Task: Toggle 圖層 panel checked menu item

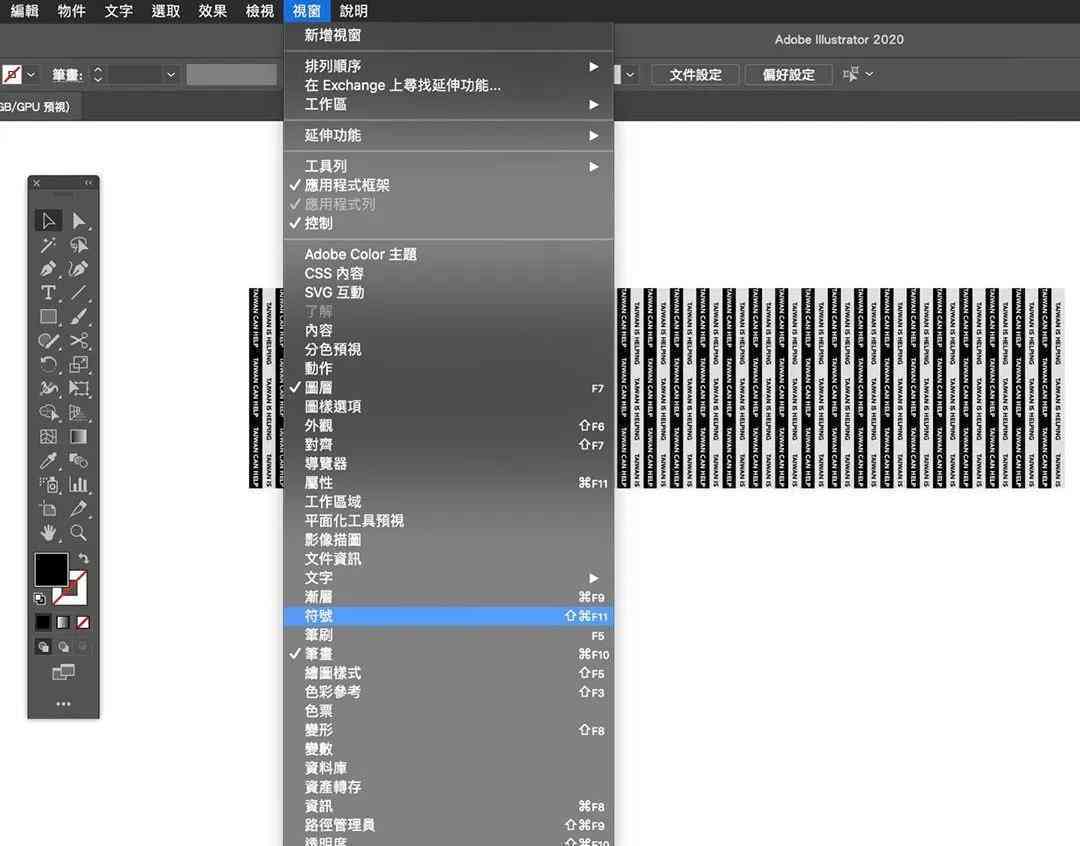Action: tap(448, 388)
